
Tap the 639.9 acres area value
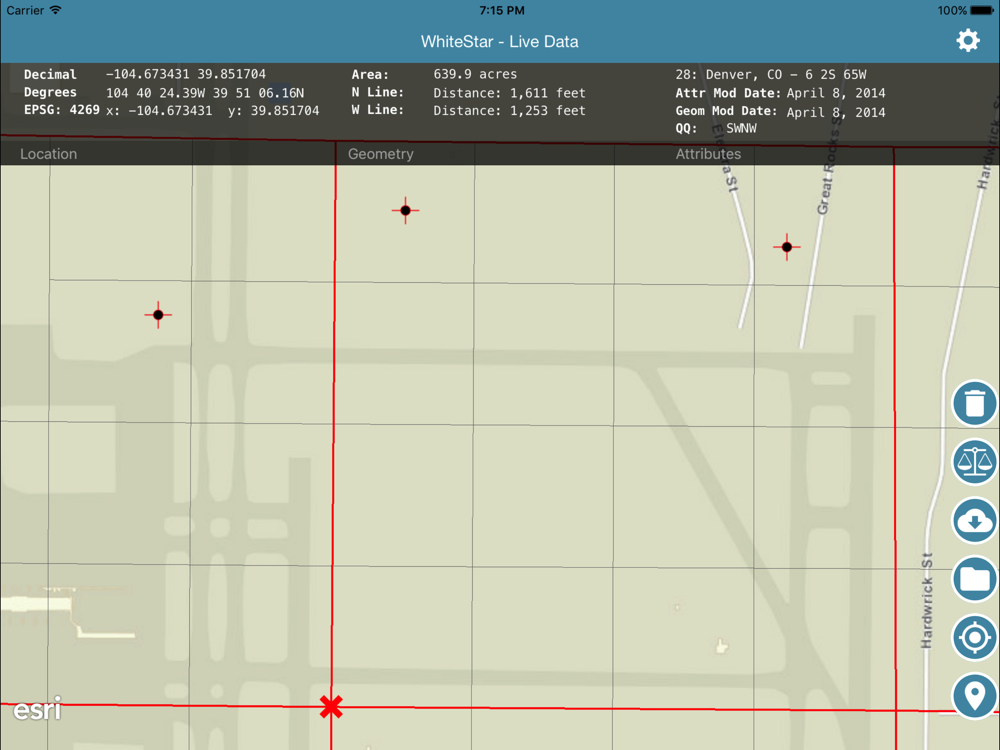coord(475,74)
